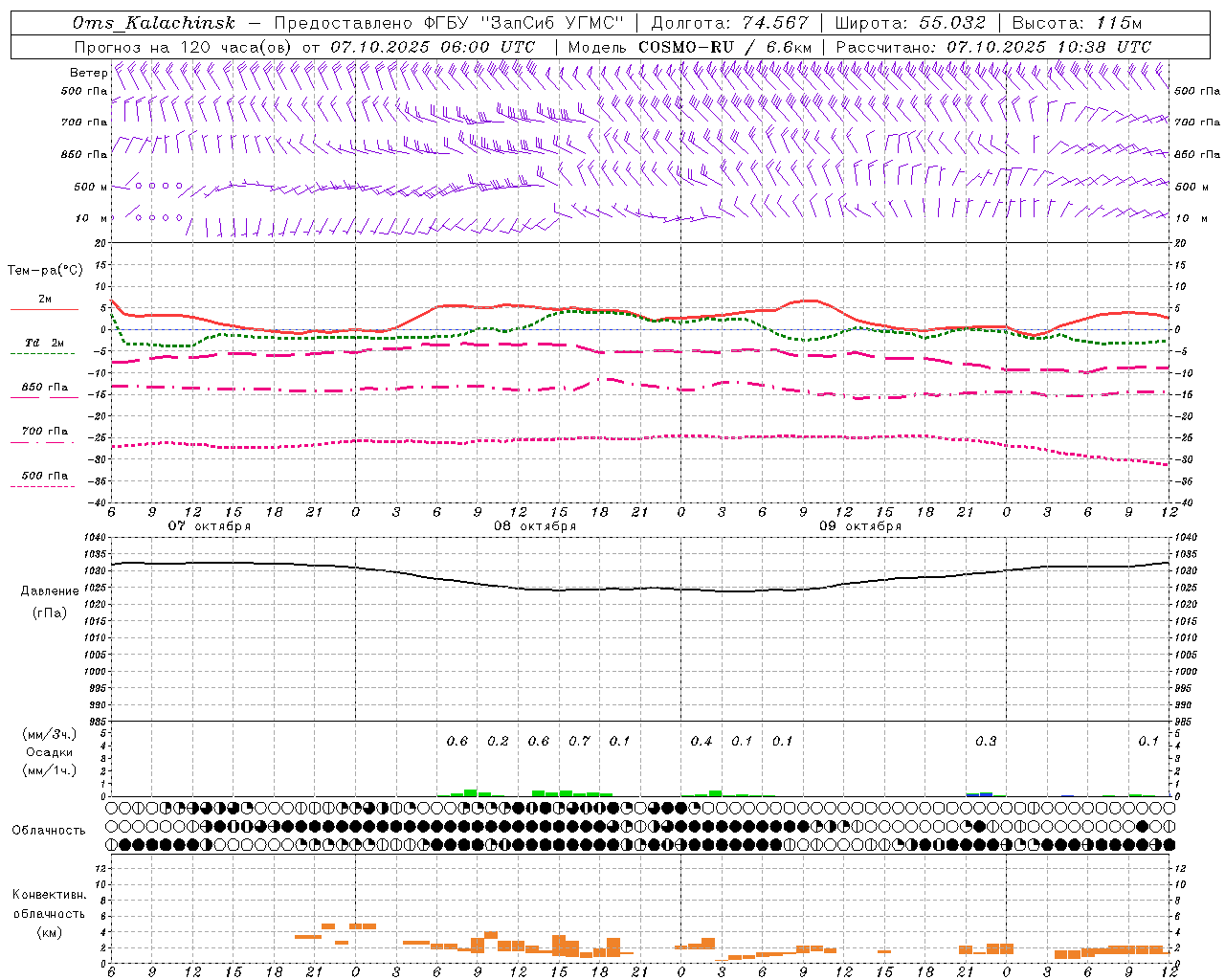Click the Конвективн. convective cloud label

(49, 895)
